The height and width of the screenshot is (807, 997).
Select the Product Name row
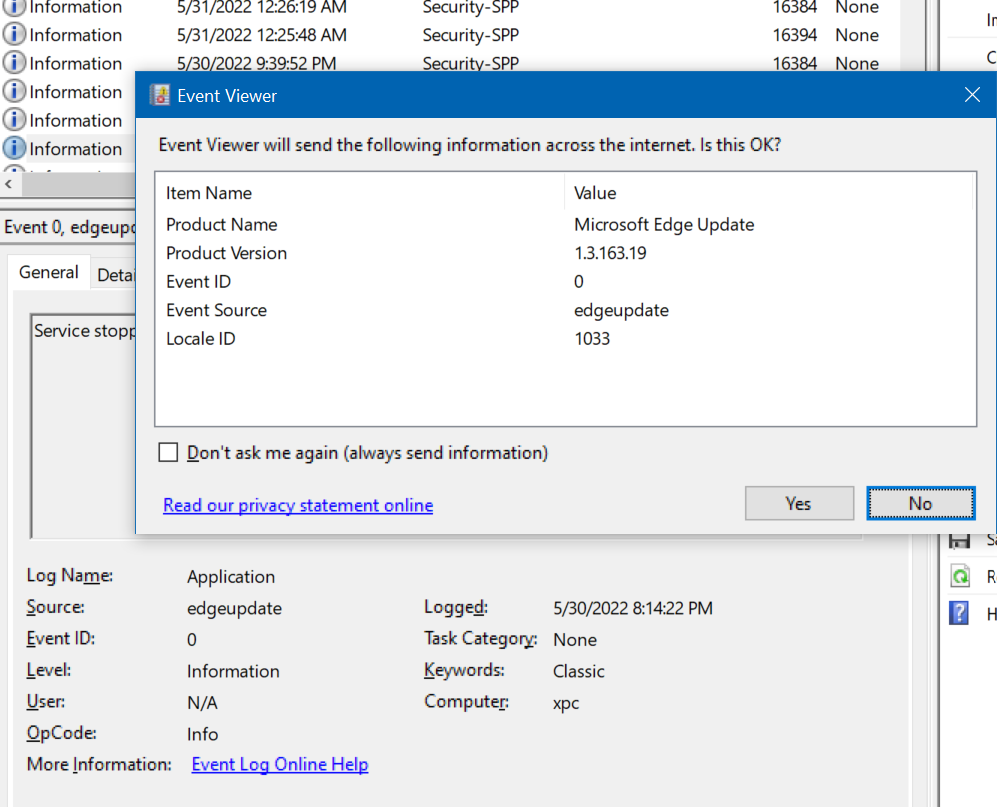click(565, 224)
